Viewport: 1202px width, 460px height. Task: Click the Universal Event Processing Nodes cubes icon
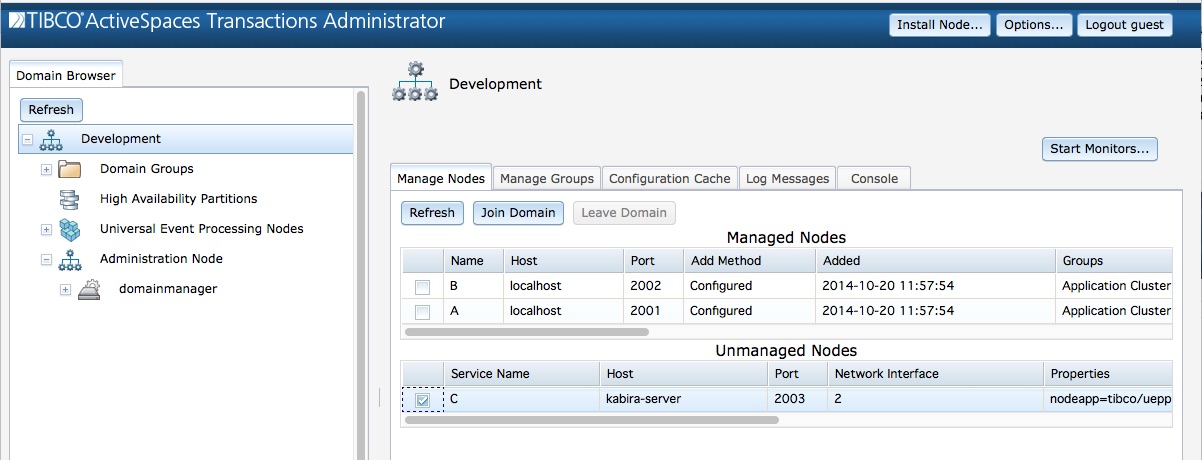point(69,229)
